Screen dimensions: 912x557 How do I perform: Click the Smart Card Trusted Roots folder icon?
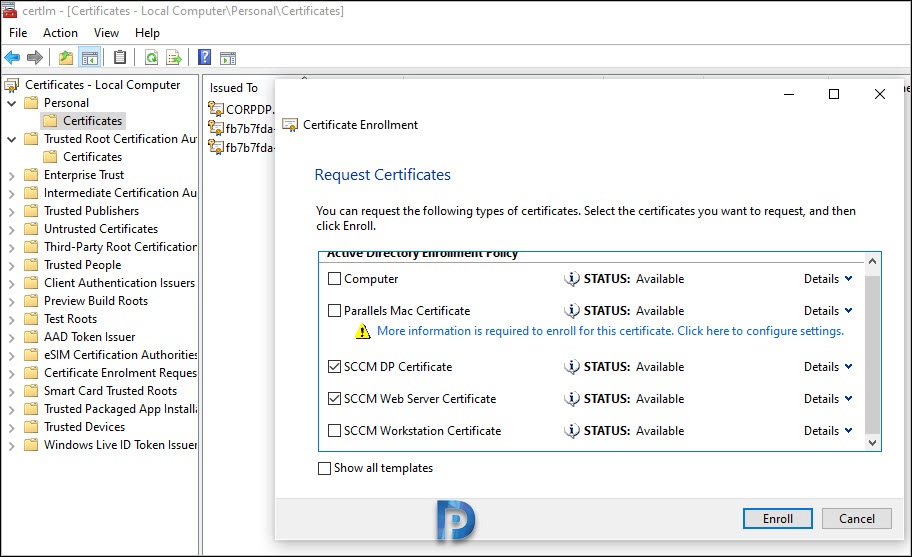point(31,391)
